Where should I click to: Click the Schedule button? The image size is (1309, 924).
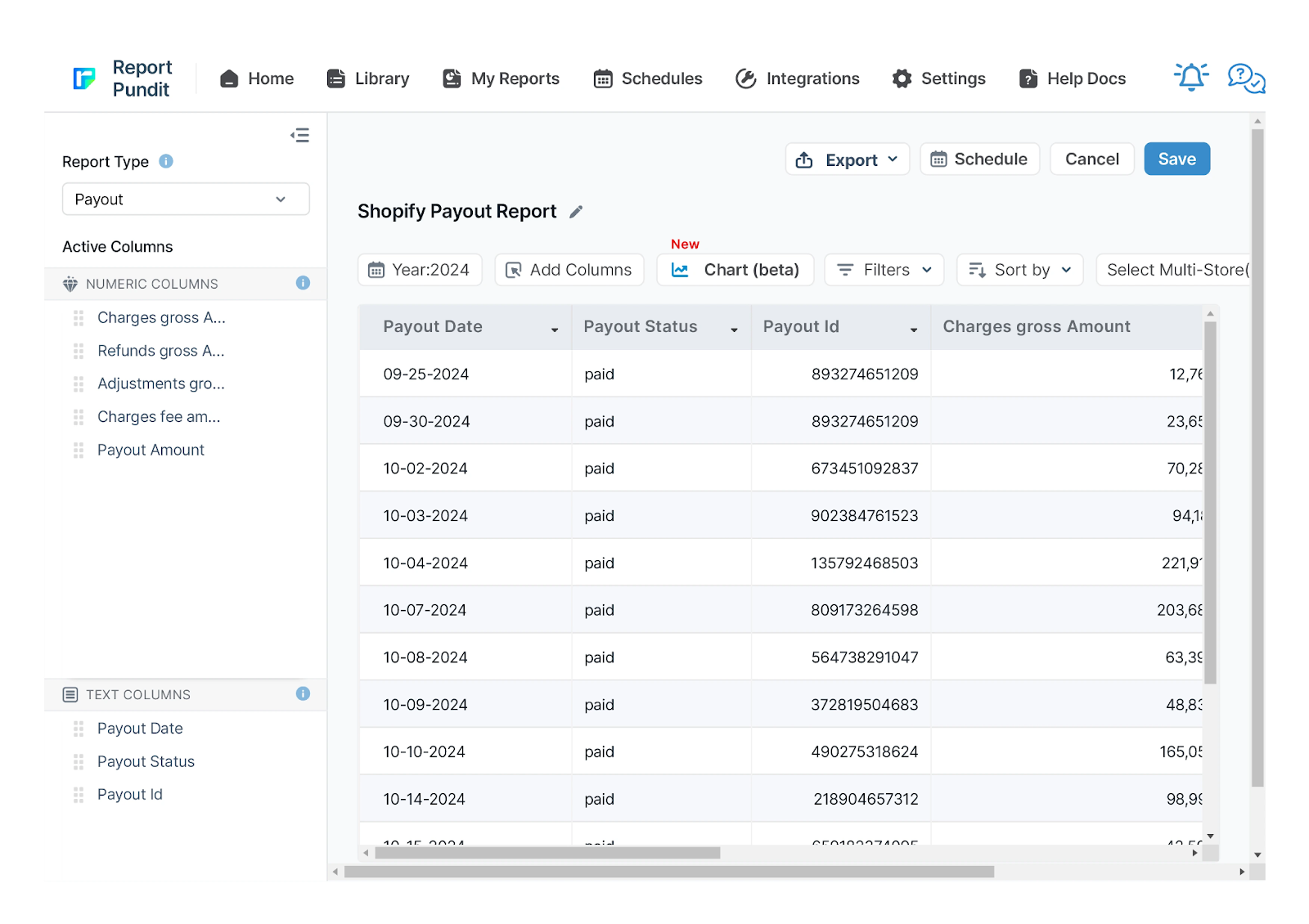pyautogui.click(x=980, y=159)
